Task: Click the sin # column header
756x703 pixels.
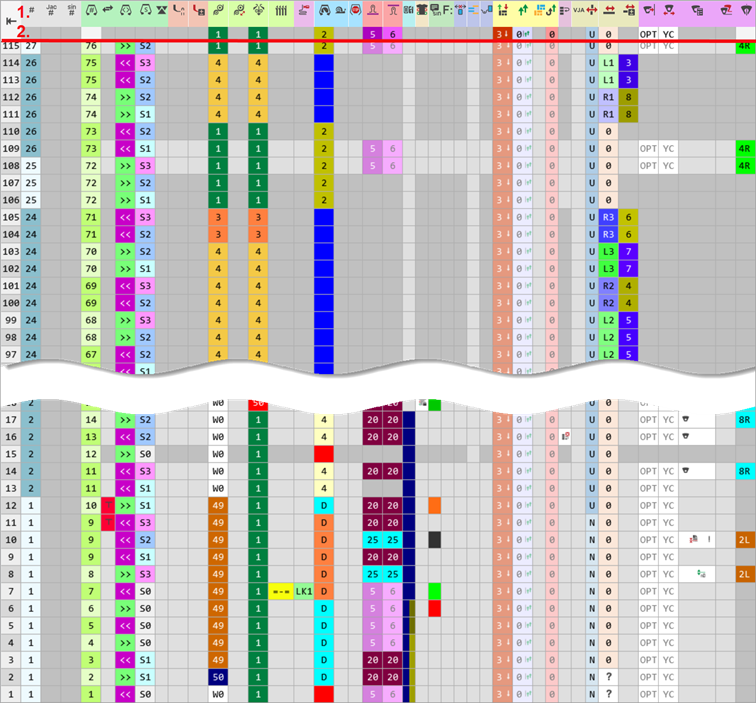Action: (x=71, y=11)
